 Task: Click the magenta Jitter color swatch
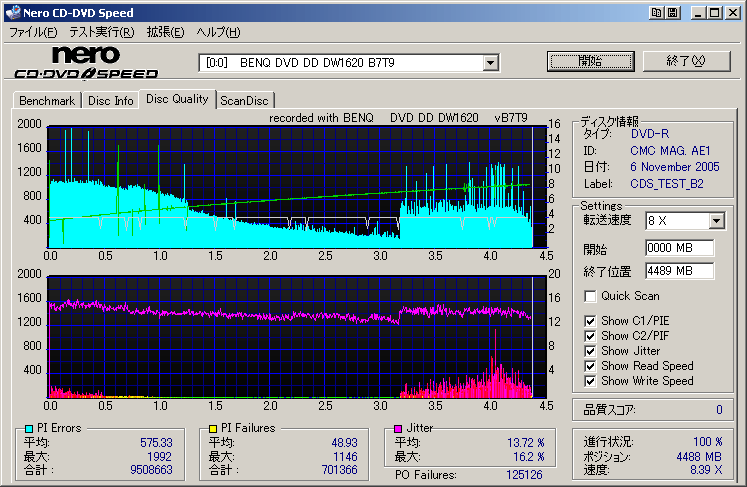pyautogui.click(x=398, y=428)
